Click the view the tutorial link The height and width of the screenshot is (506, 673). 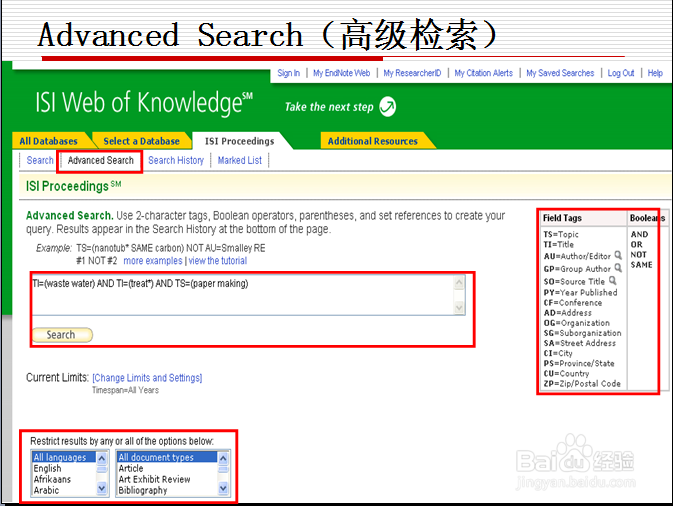coord(218,261)
